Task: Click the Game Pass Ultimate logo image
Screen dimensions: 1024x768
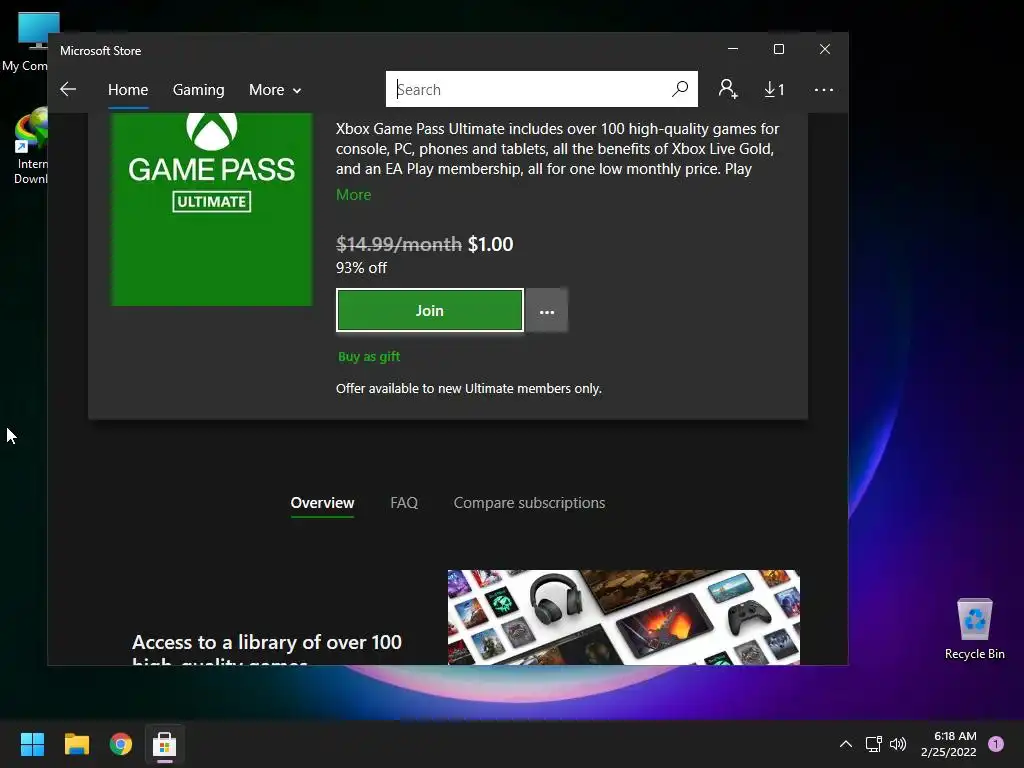Action: coord(212,209)
